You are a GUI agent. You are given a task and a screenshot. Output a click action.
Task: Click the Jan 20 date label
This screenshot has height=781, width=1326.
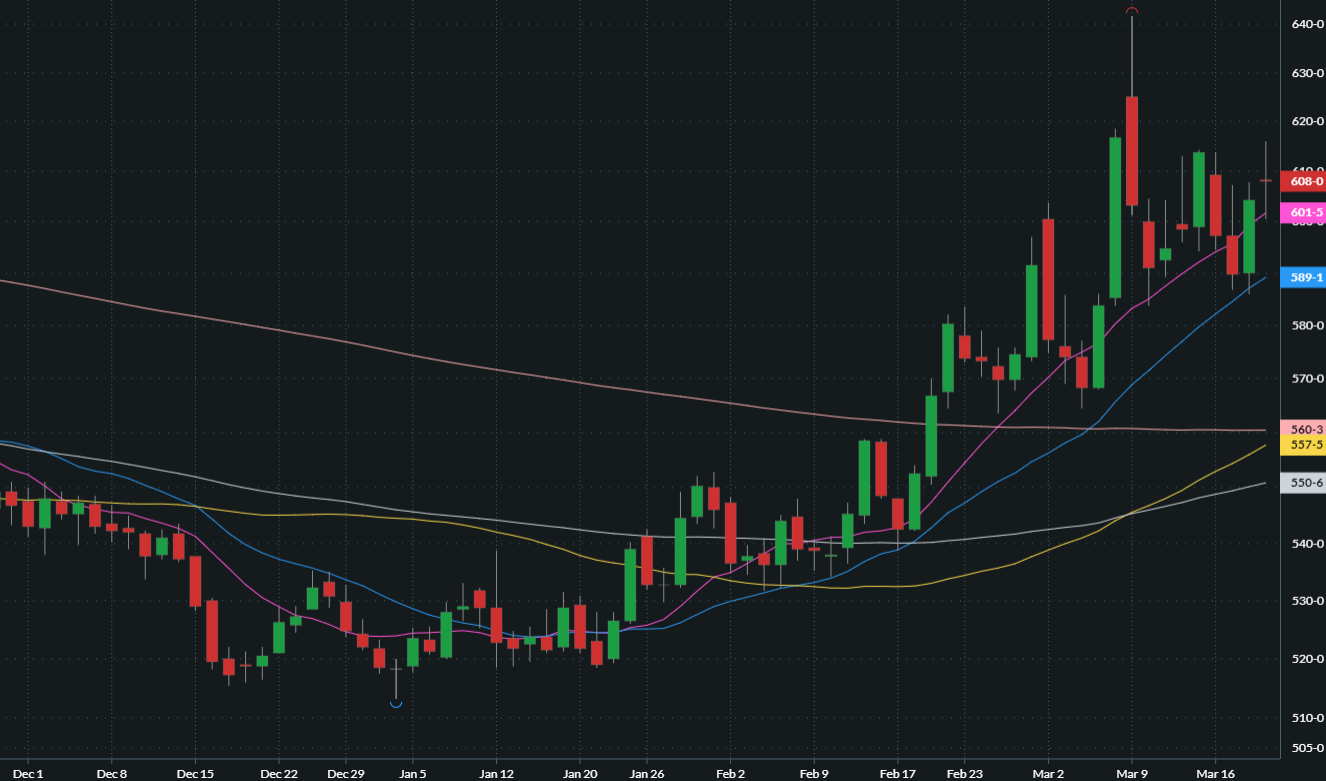point(580,774)
